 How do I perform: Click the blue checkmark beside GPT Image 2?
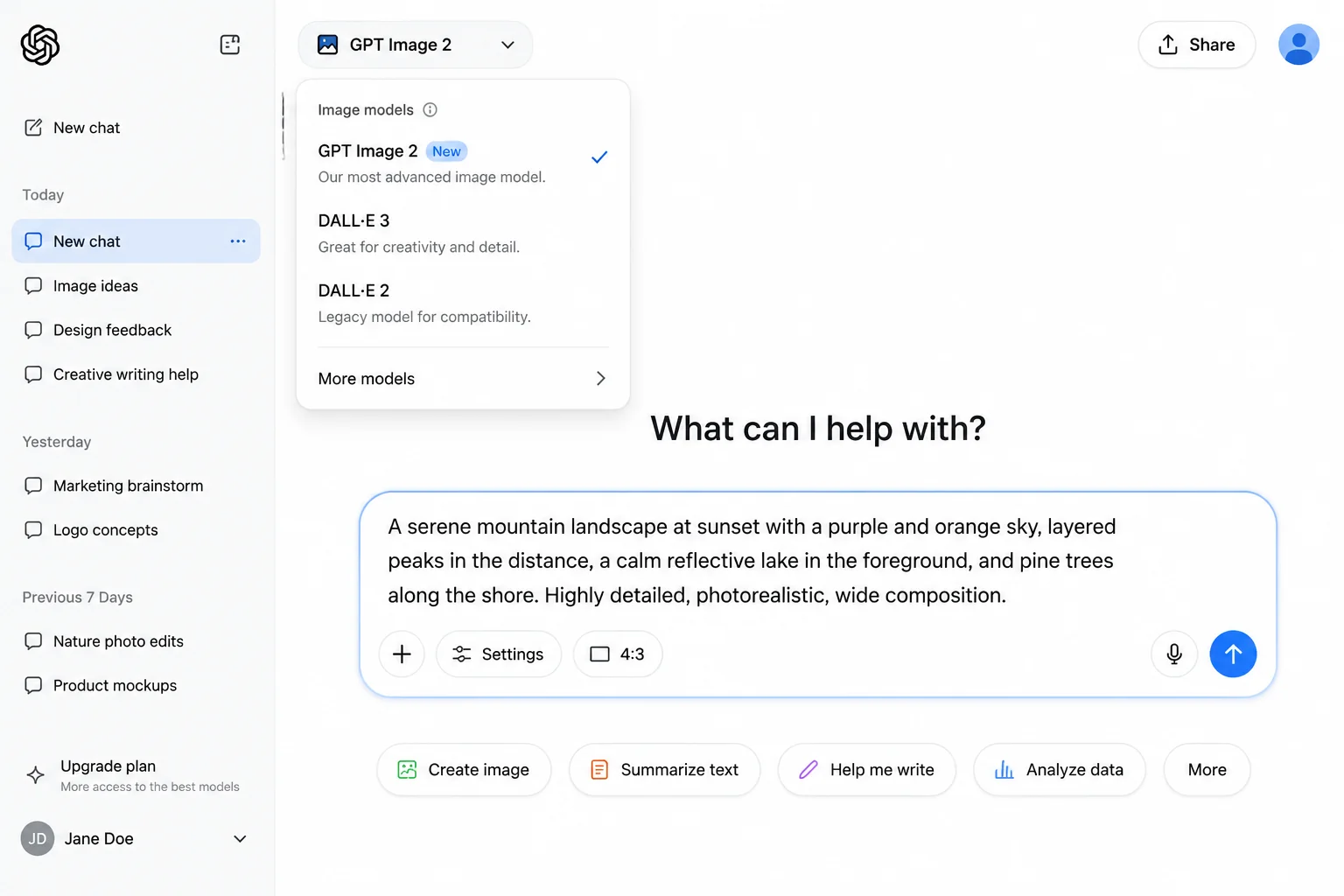[x=599, y=157]
